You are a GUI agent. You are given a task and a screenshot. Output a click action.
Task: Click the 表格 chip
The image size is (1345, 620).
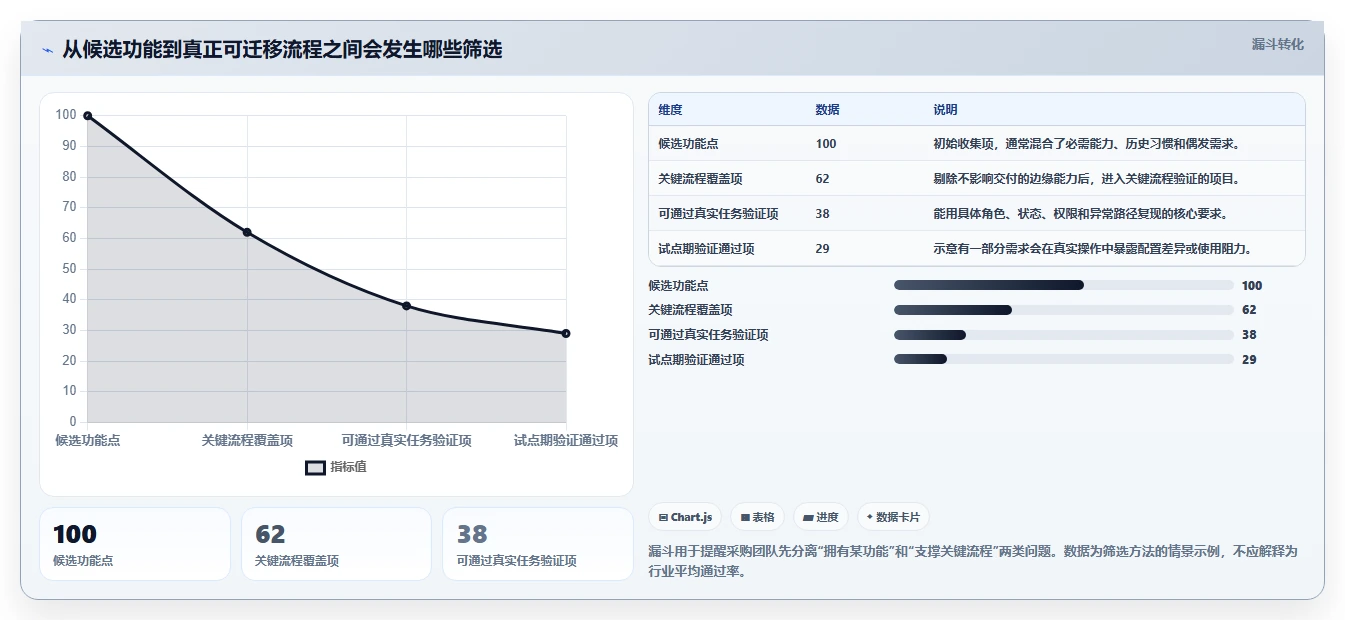click(x=758, y=517)
